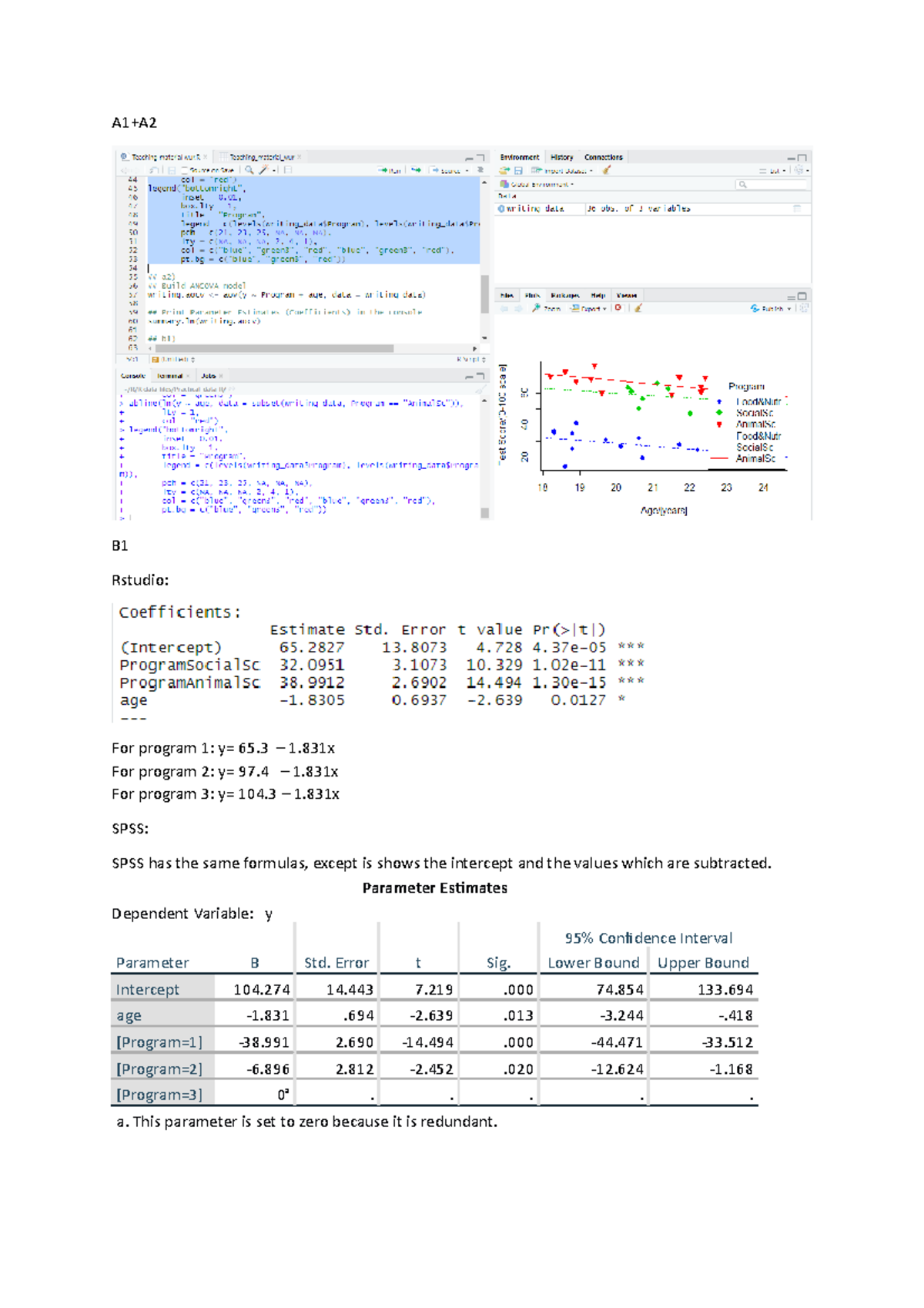The image size is (924, 1308).
Task: Show script in new window icon
Action: (x=154, y=170)
